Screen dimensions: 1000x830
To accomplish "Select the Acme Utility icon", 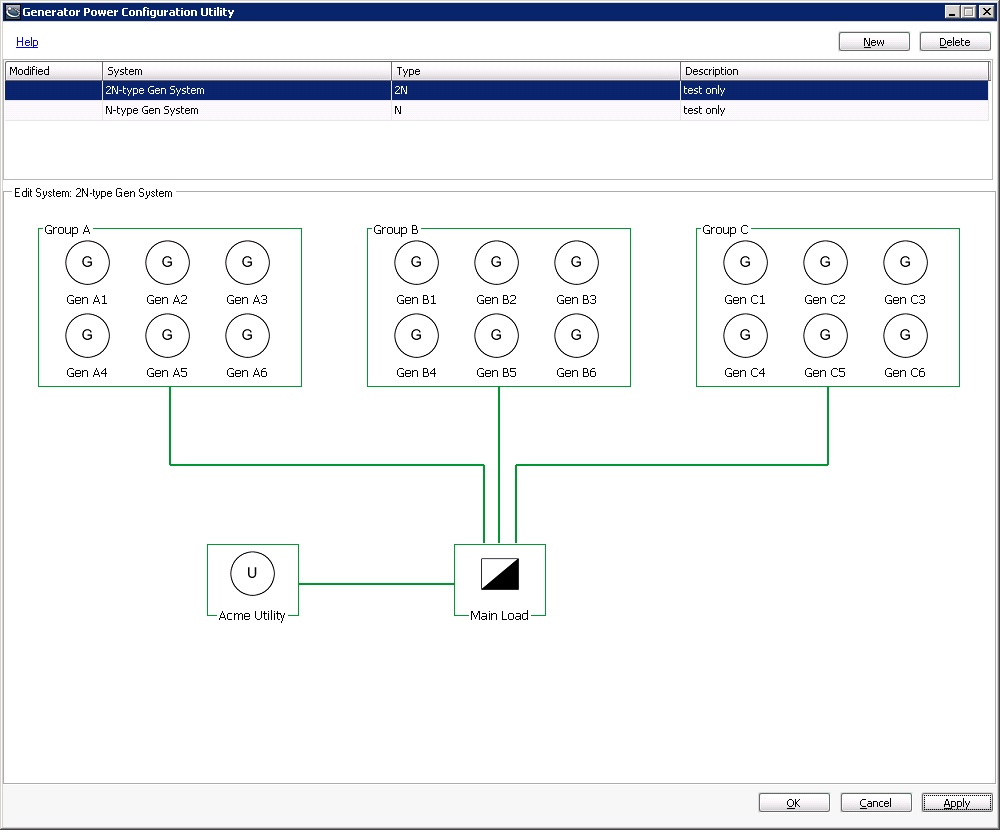I will pyautogui.click(x=252, y=573).
